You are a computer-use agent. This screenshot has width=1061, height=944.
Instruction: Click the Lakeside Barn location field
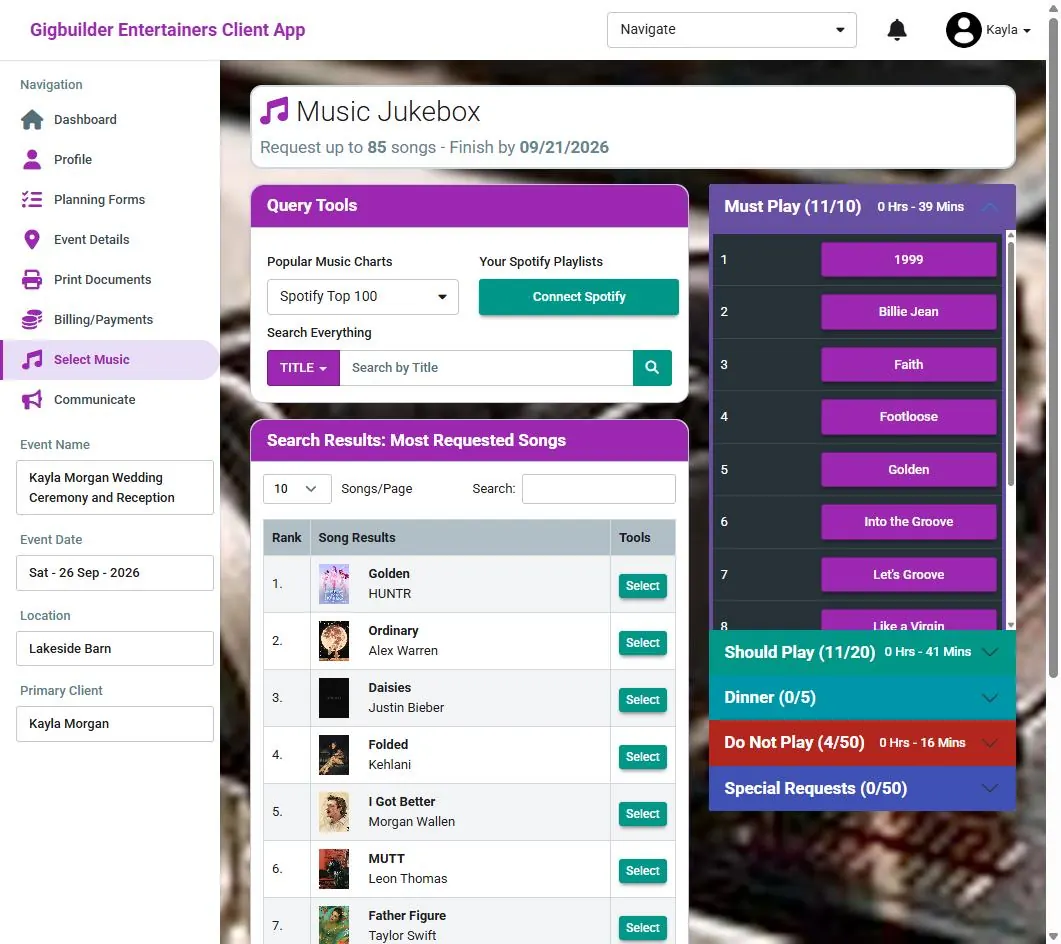click(x=115, y=648)
